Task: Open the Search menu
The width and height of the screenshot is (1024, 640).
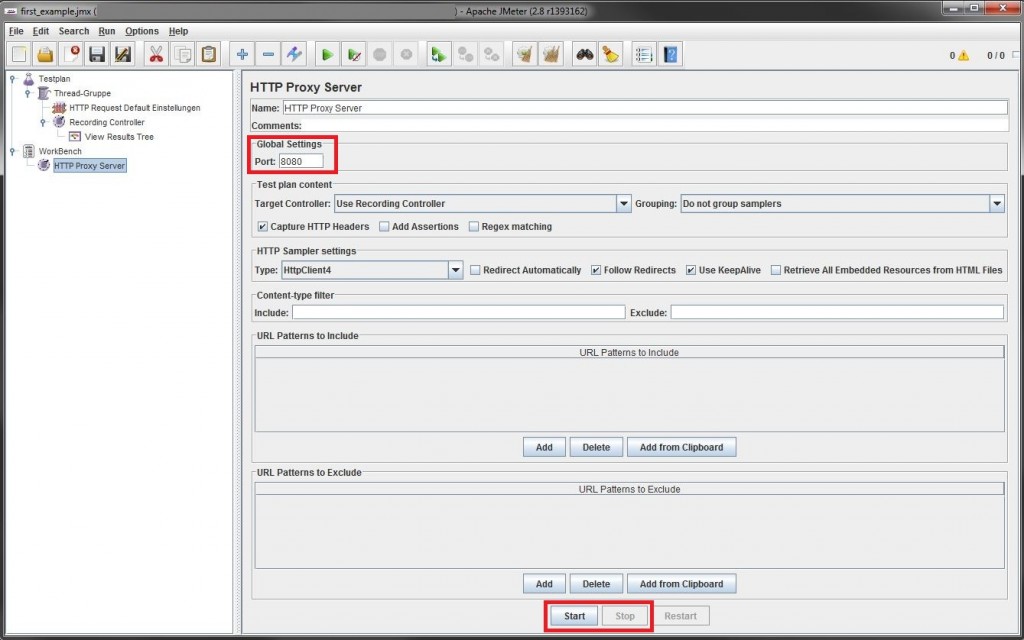Action: click(74, 31)
